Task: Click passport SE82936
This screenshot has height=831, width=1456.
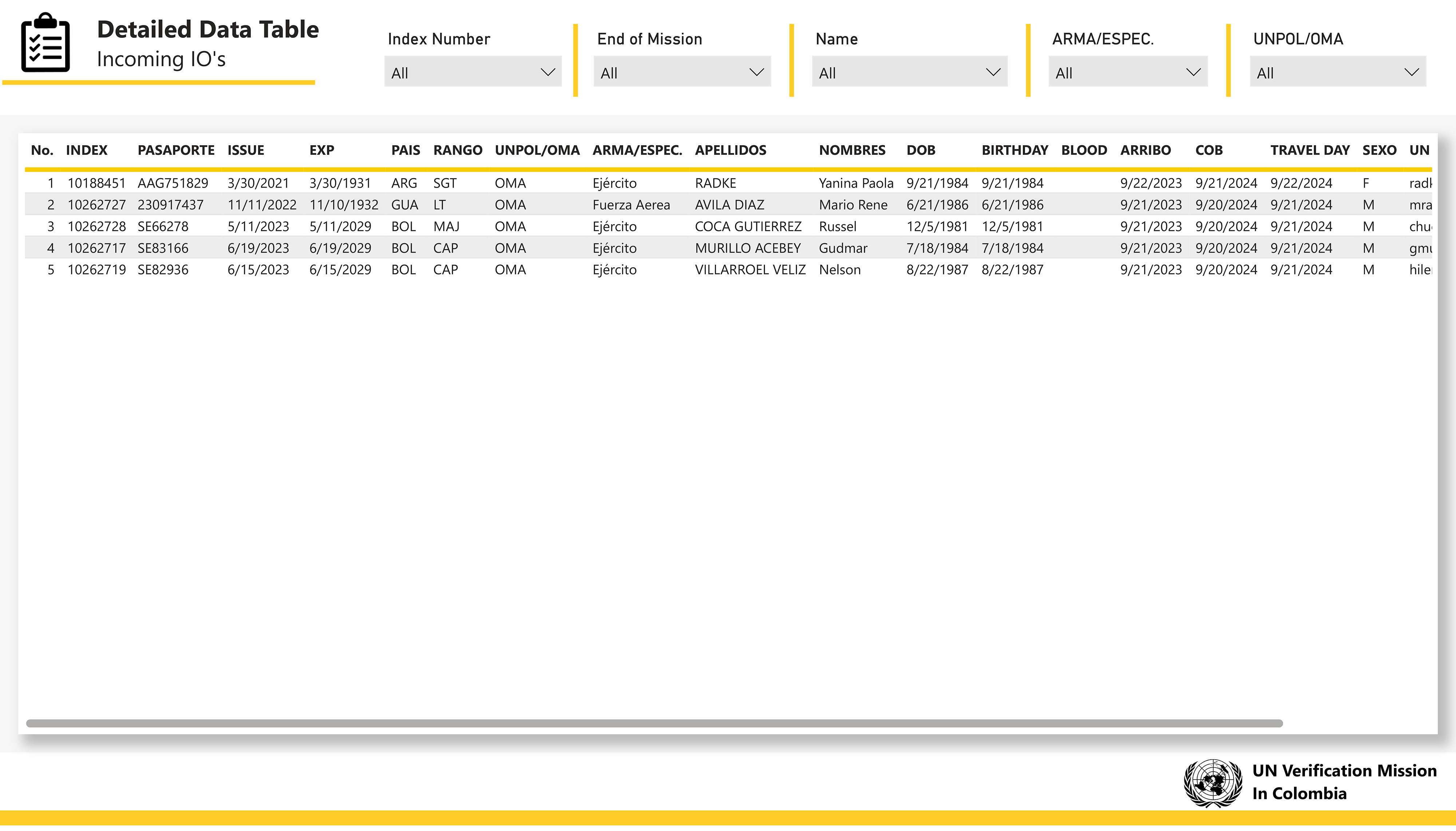Action: tap(163, 270)
